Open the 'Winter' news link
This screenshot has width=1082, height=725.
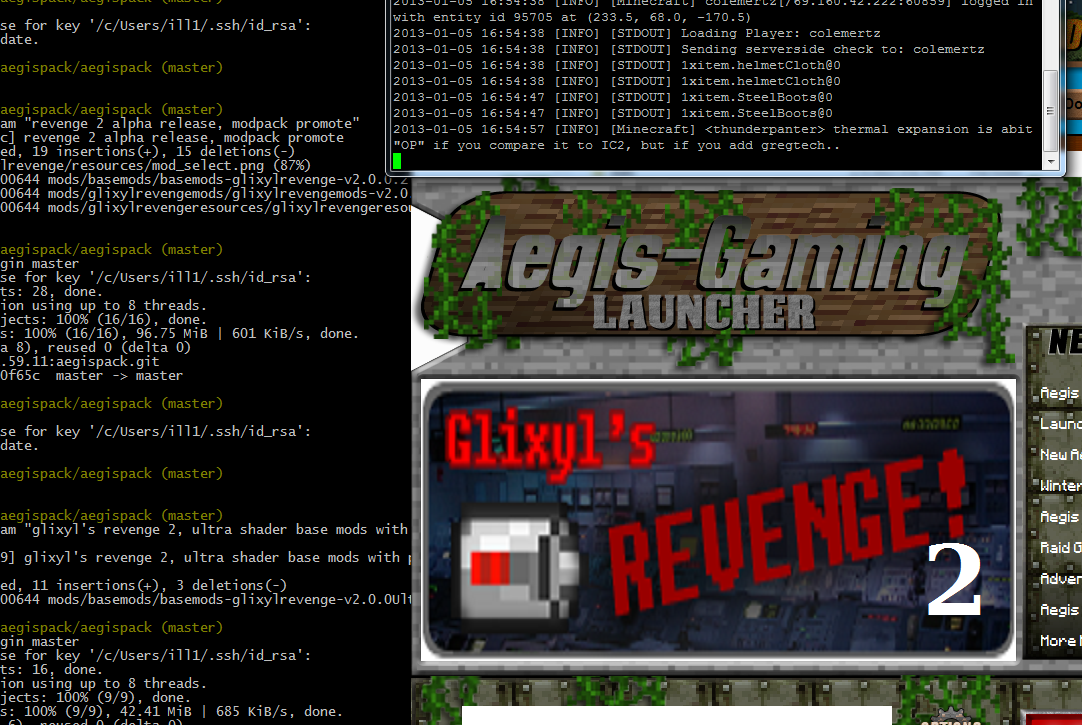coord(1060,486)
